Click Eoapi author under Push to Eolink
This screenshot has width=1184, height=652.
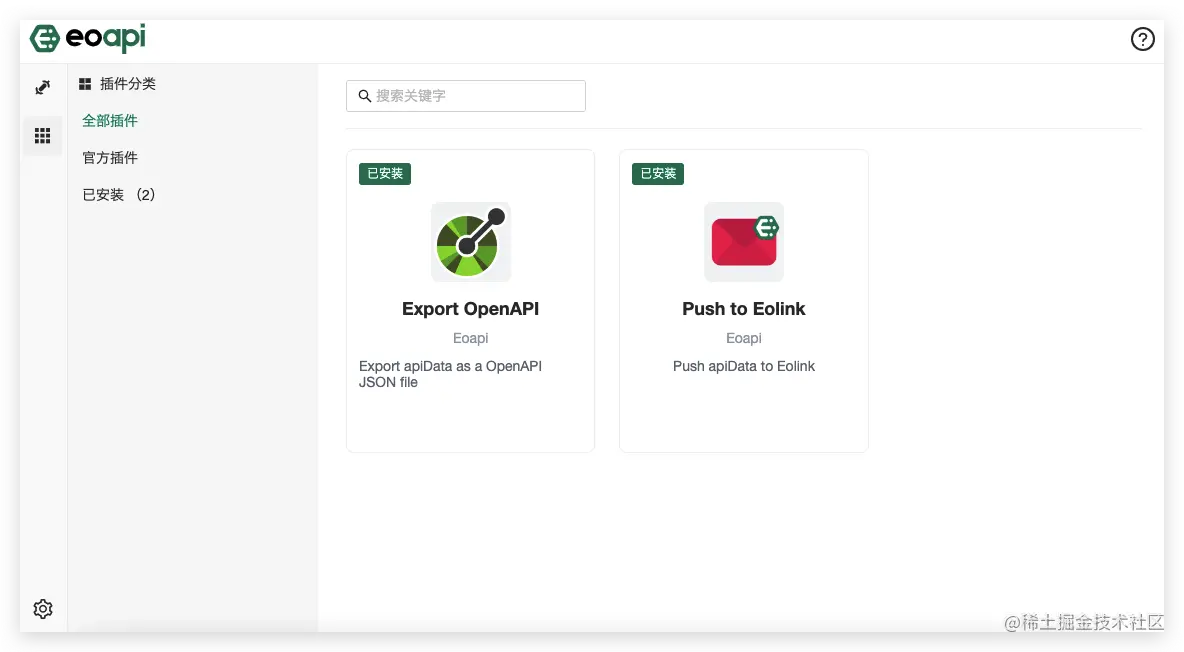(x=744, y=338)
